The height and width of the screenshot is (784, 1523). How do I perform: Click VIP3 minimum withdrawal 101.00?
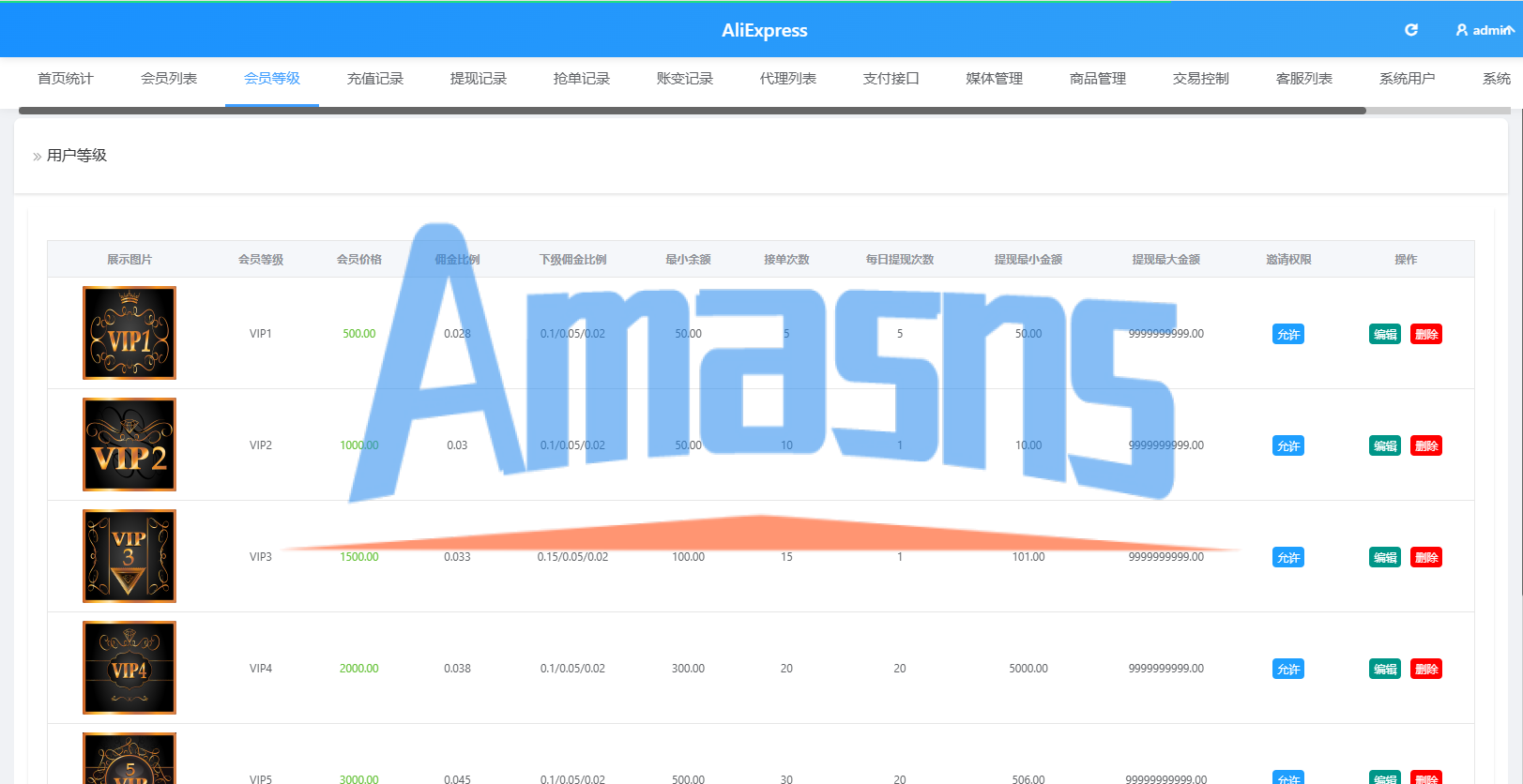point(1028,557)
